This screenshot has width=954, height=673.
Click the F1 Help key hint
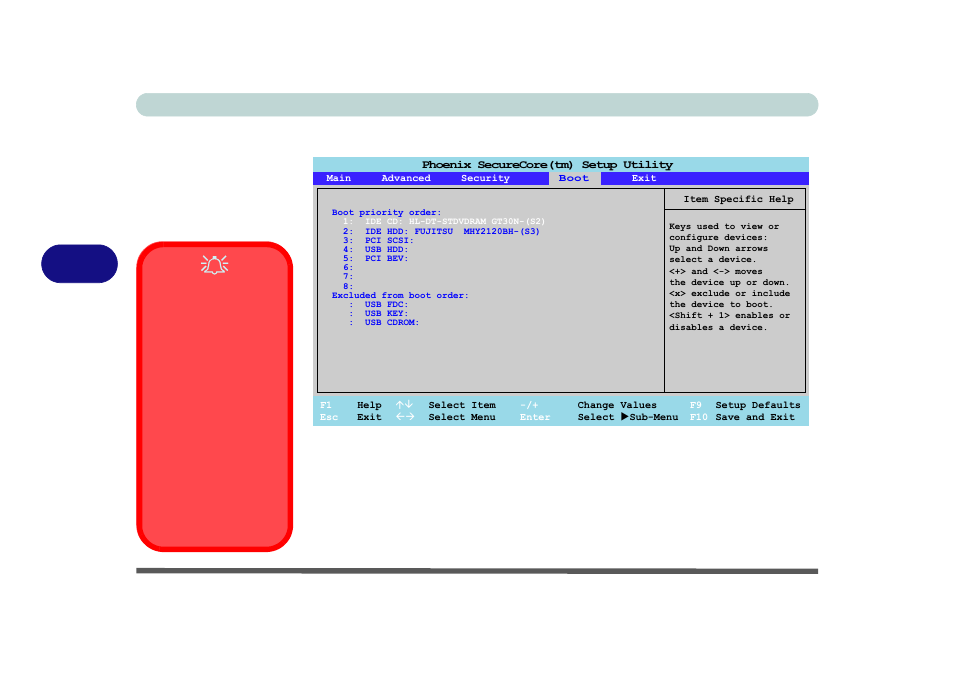click(x=350, y=405)
